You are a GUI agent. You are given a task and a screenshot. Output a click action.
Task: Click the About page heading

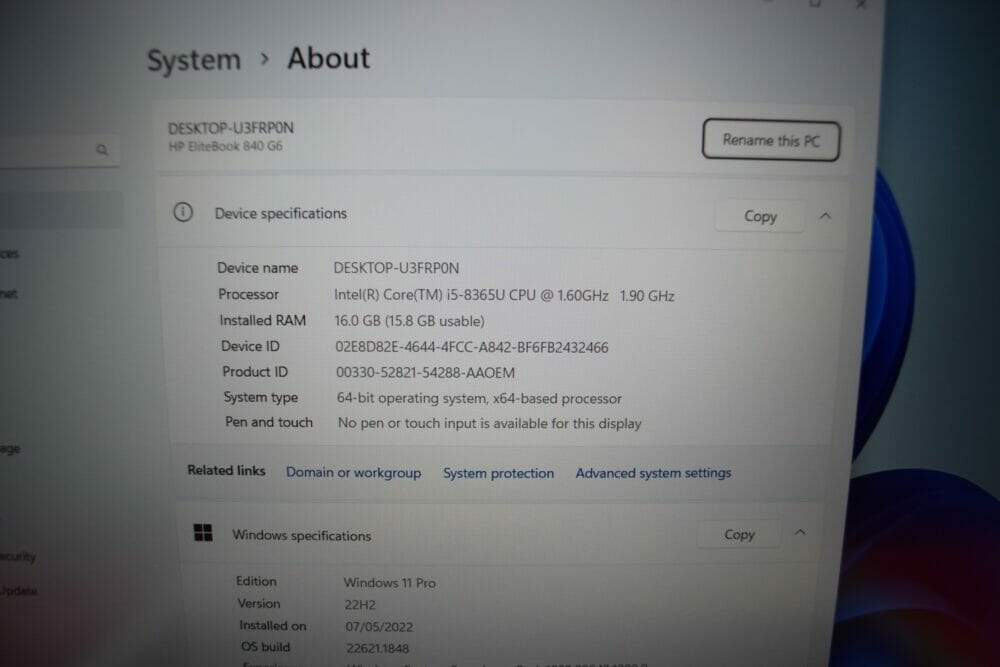pos(328,59)
